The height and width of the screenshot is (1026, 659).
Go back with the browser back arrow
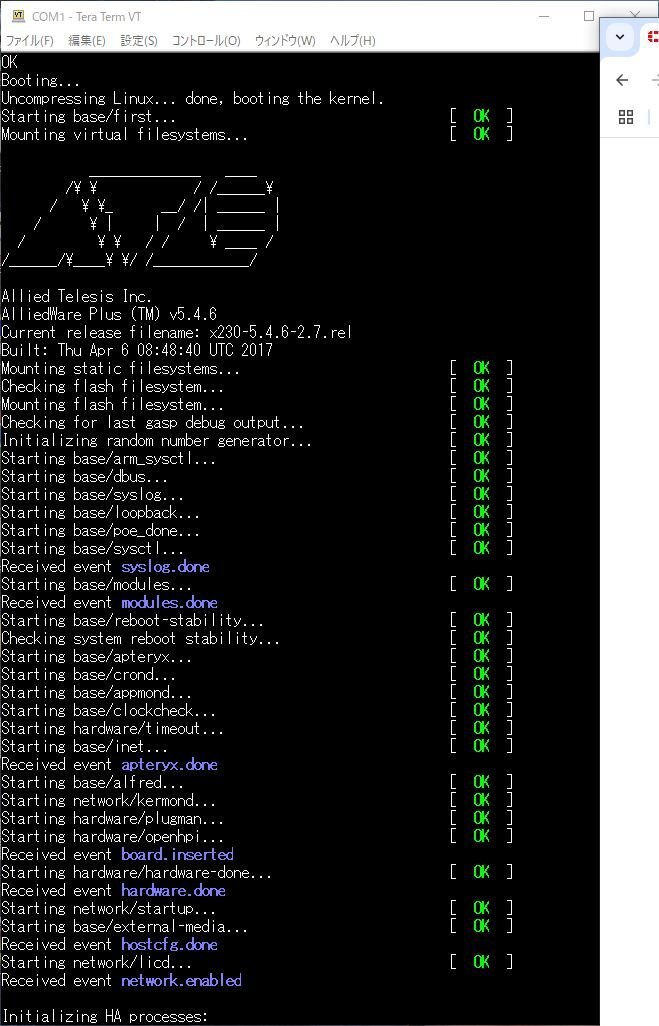[622, 80]
